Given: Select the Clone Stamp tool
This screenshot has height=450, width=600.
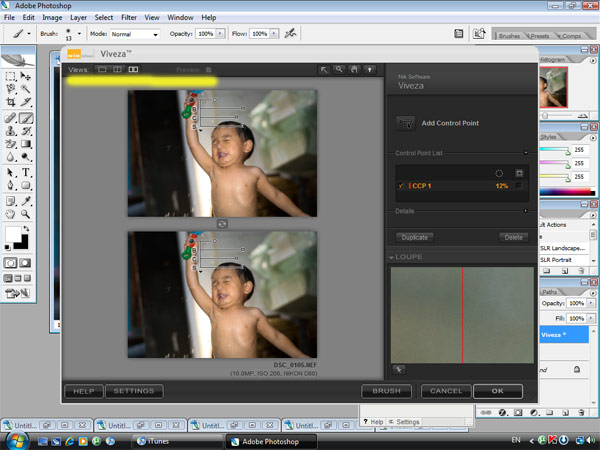Looking at the screenshot, I should (x=10, y=131).
